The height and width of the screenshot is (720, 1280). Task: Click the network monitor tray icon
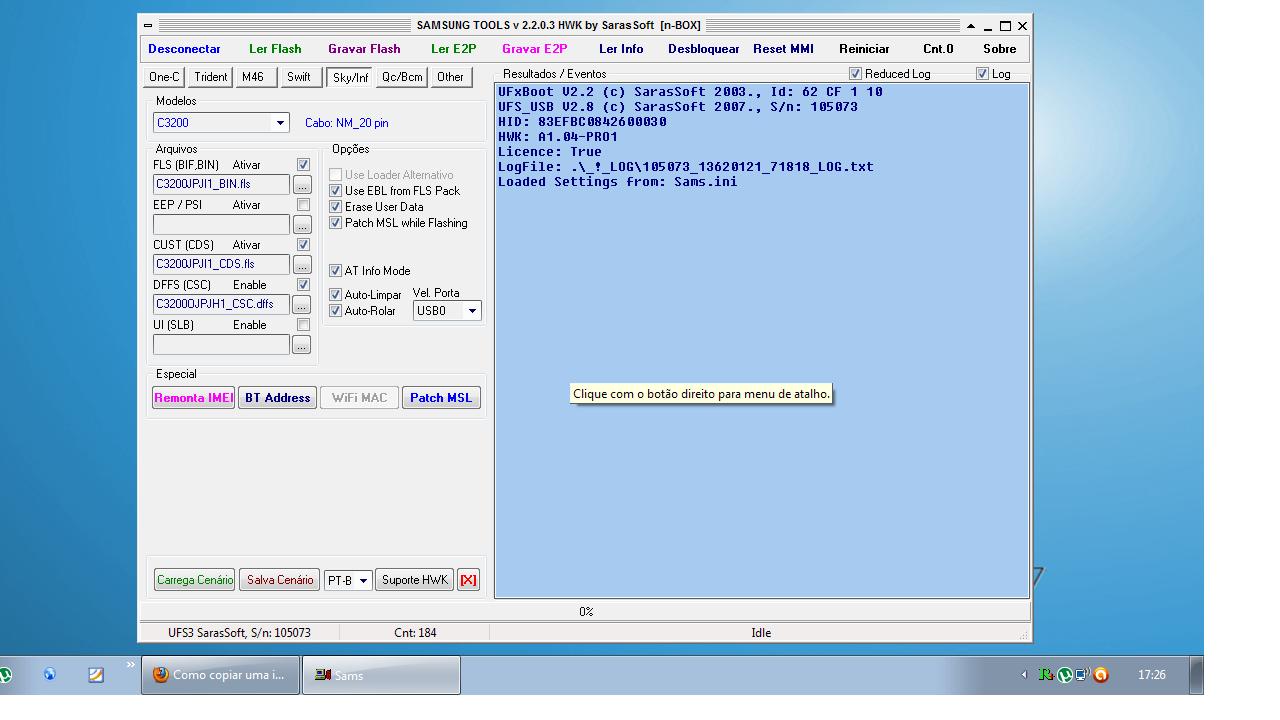(1082, 675)
